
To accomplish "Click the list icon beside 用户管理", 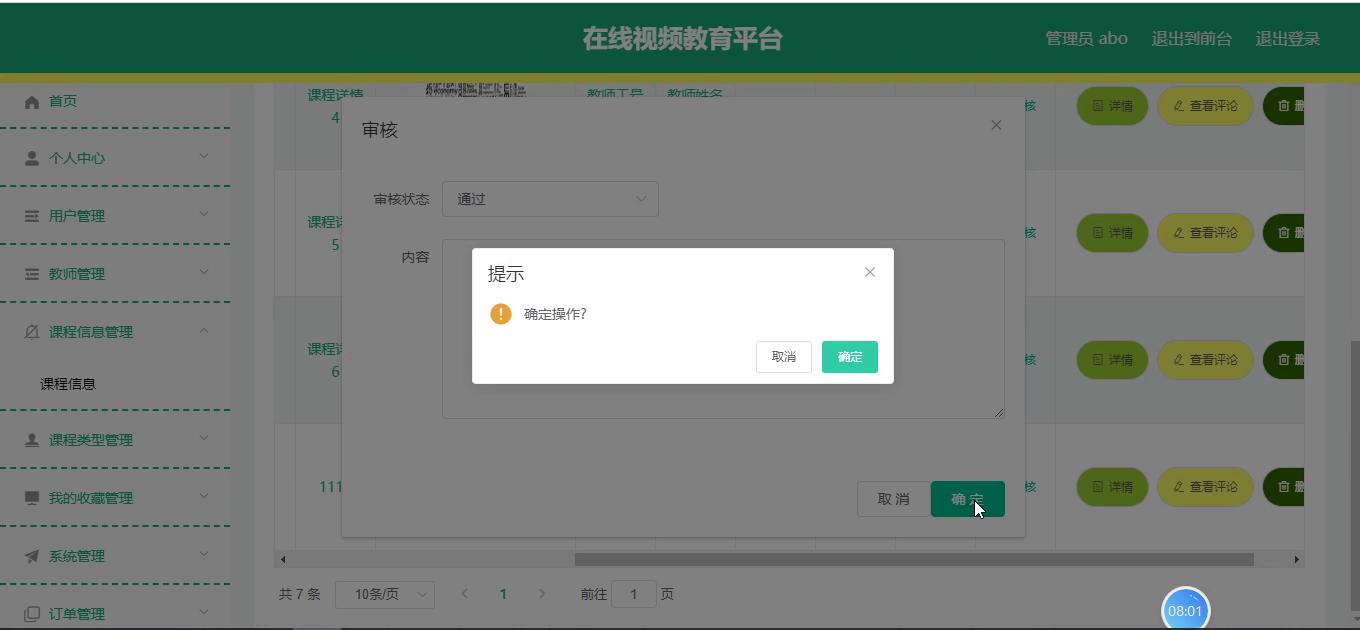I will (32, 216).
